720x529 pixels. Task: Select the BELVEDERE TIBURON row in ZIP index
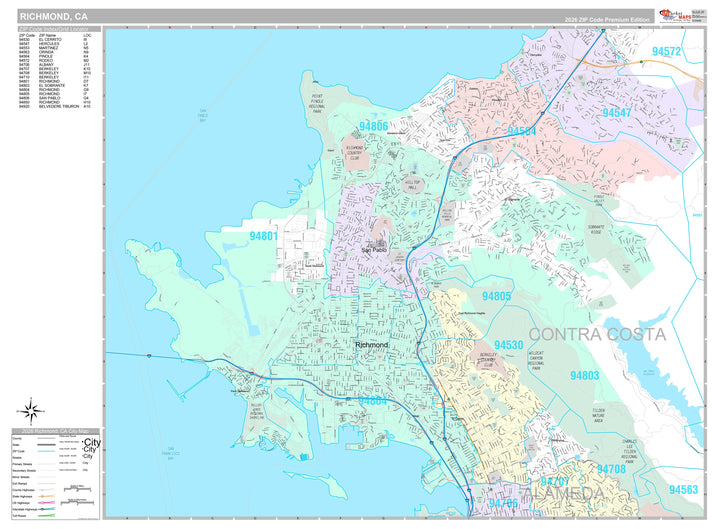55,106
